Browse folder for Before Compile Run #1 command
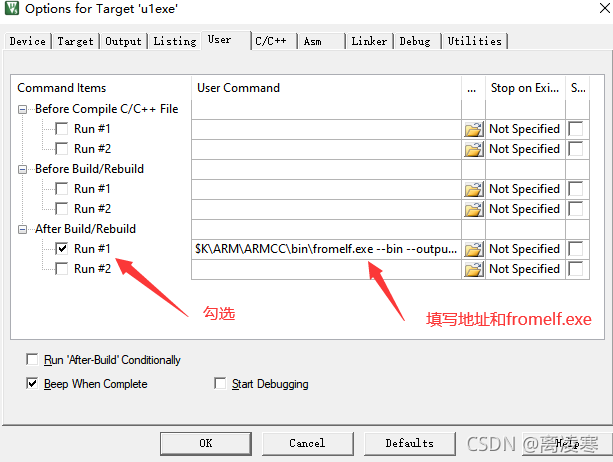 [473, 129]
